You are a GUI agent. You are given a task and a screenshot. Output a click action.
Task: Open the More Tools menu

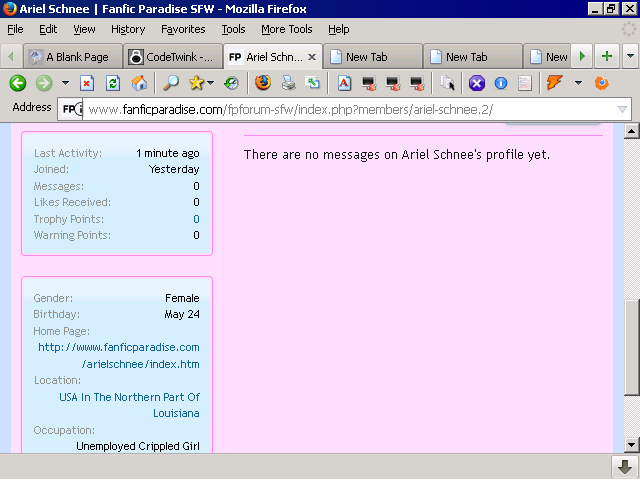(287, 29)
